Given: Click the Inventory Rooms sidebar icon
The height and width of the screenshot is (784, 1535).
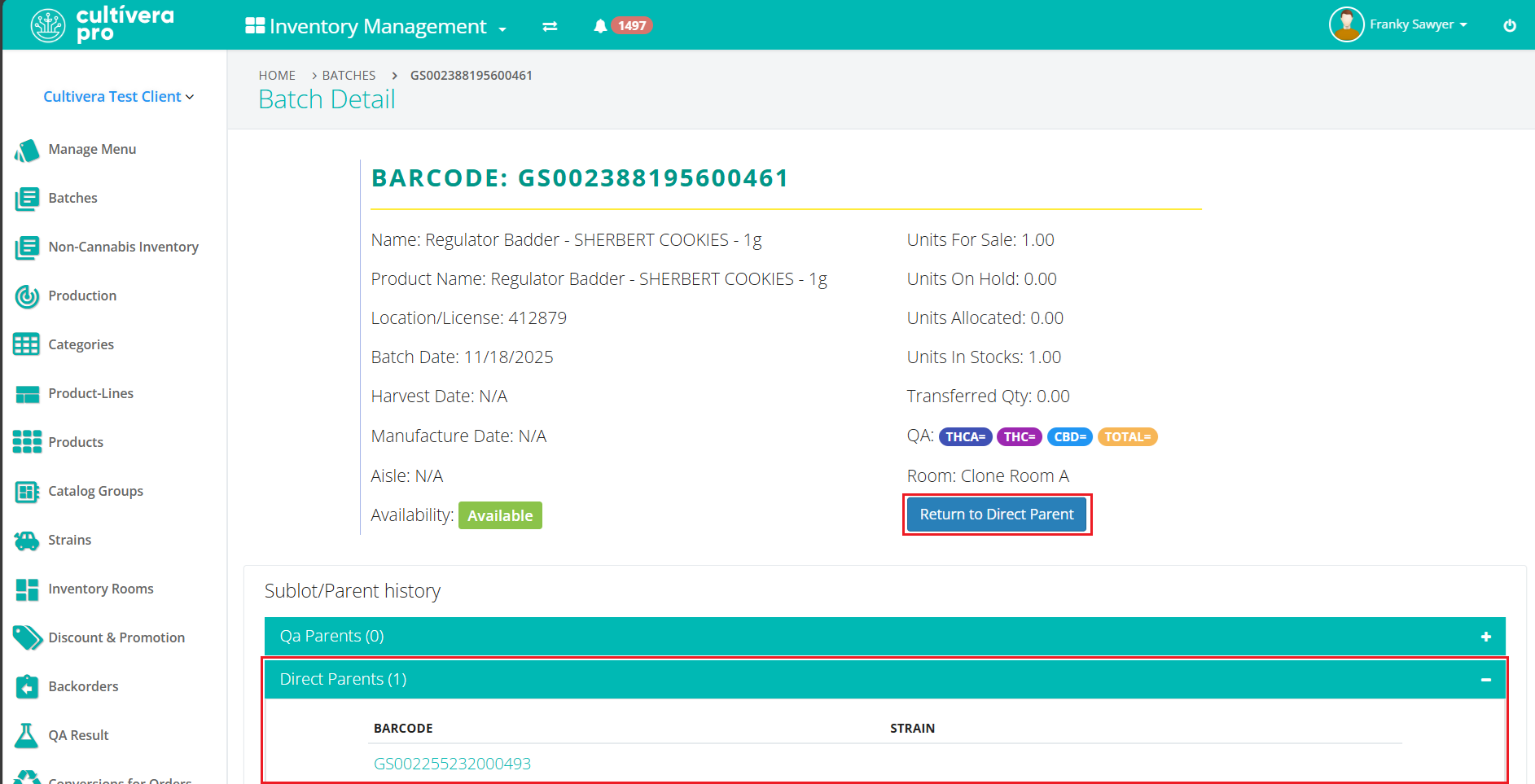Looking at the screenshot, I should (27, 589).
